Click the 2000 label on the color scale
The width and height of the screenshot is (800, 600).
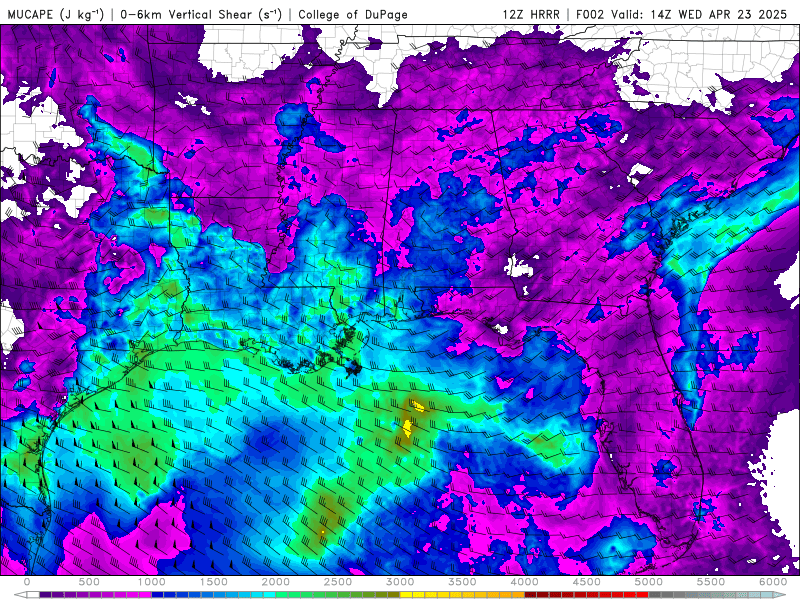276,582
